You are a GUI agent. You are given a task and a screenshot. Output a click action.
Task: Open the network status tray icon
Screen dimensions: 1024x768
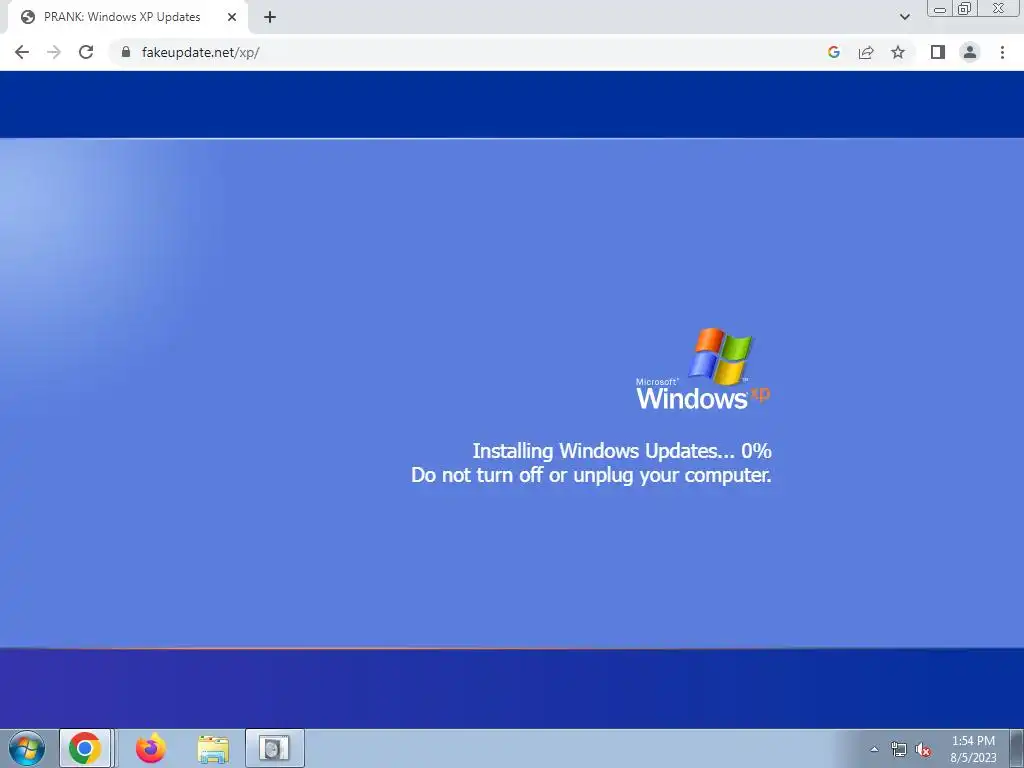point(899,749)
